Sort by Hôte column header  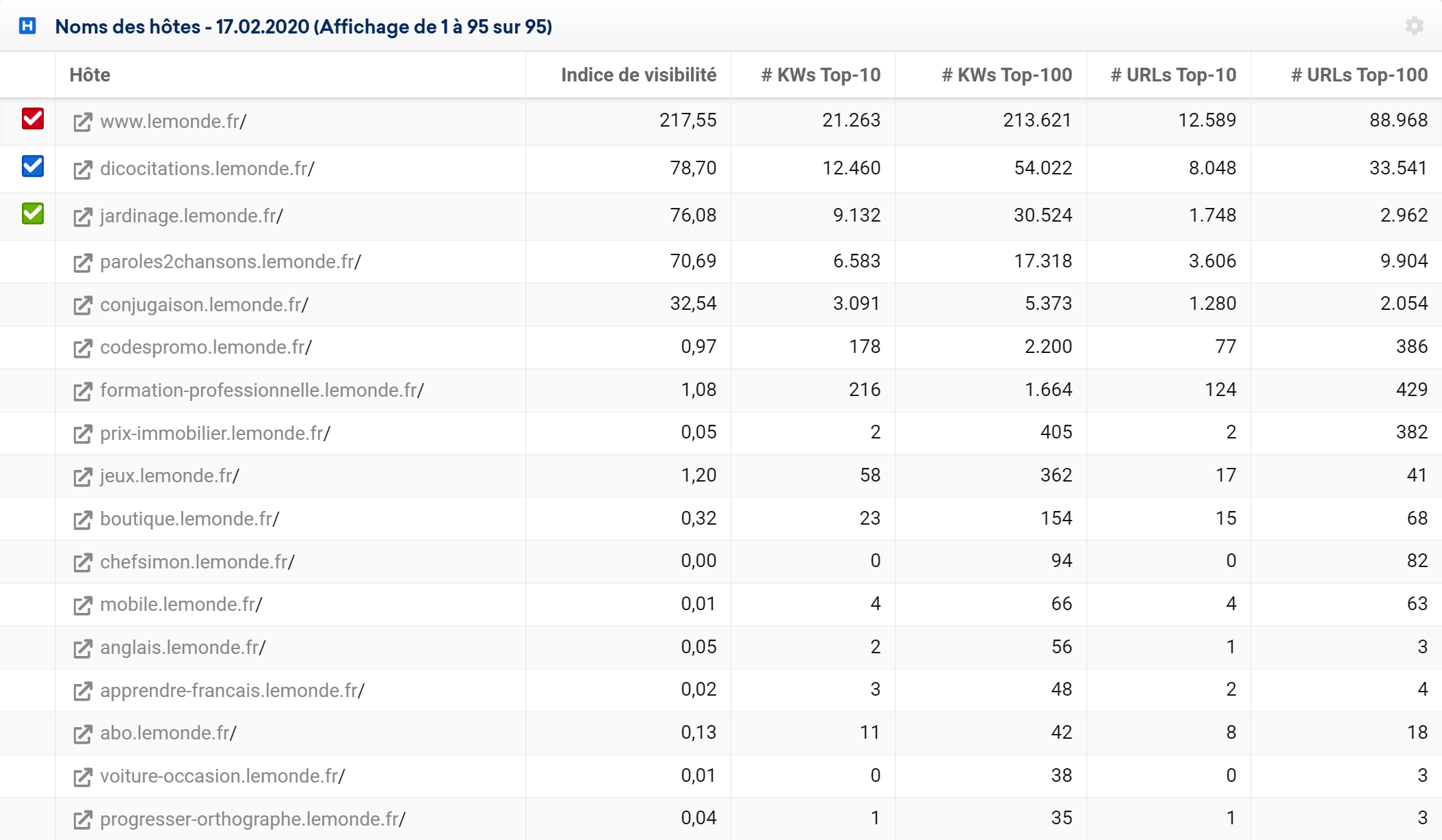pos(90,75)
